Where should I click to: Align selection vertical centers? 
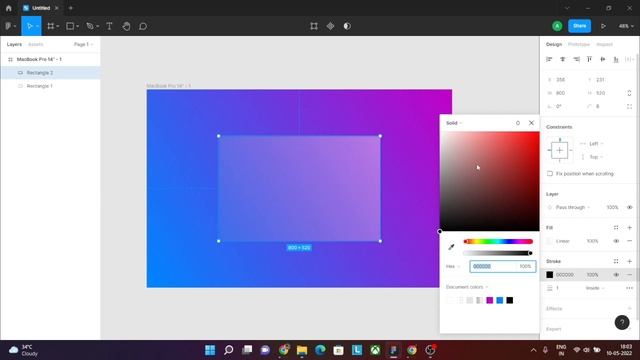pos(603,60)
